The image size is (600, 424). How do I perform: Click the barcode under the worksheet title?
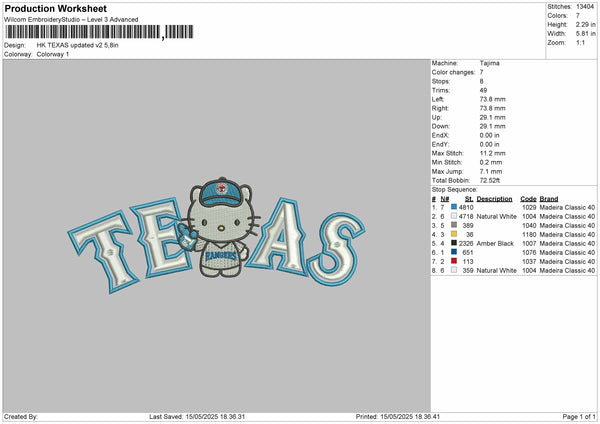pyautogui.click(x=95, y=32)
